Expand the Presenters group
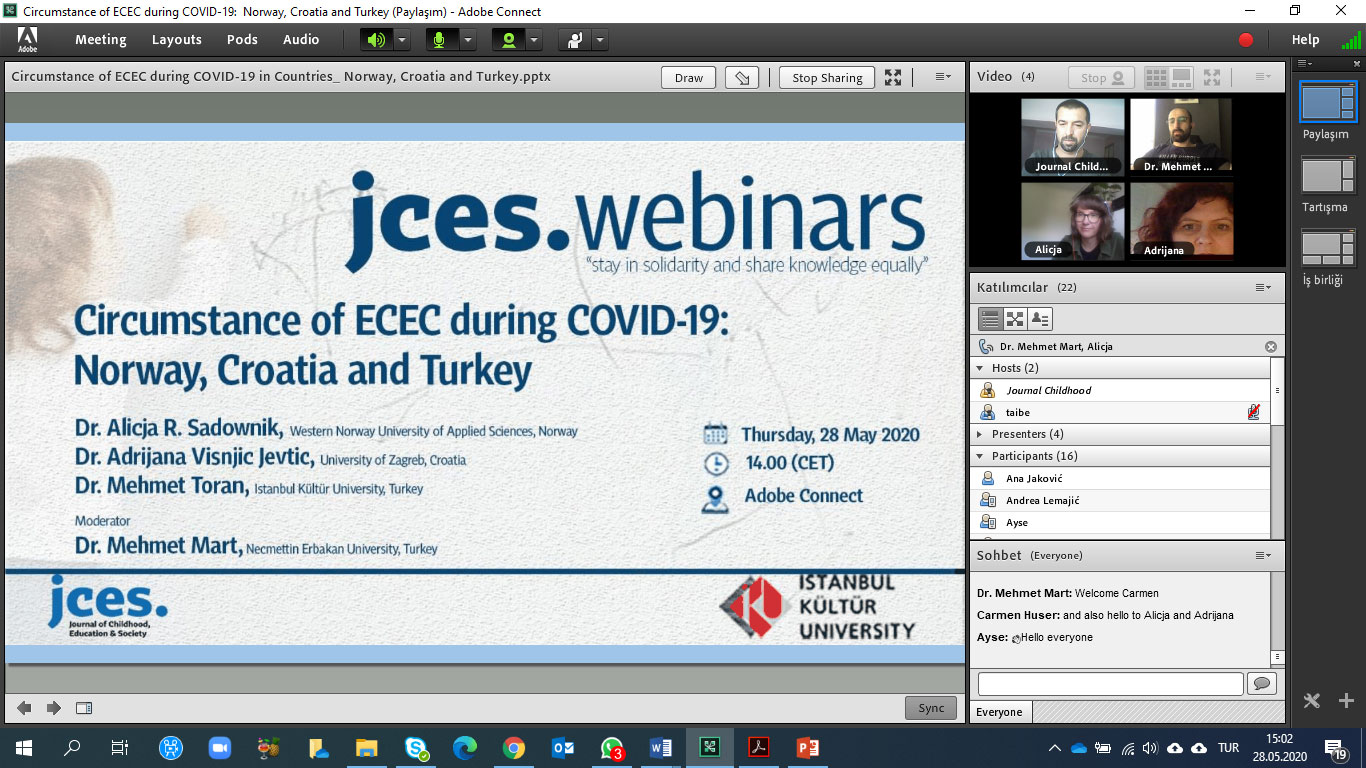 click(980, 434)
